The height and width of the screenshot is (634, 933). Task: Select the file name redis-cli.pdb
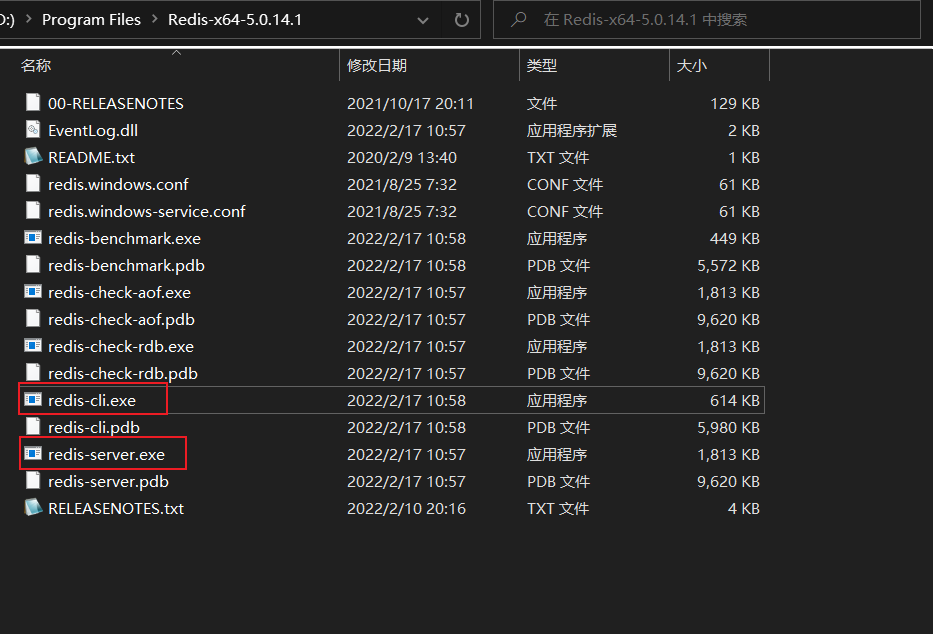click(94, 427)
